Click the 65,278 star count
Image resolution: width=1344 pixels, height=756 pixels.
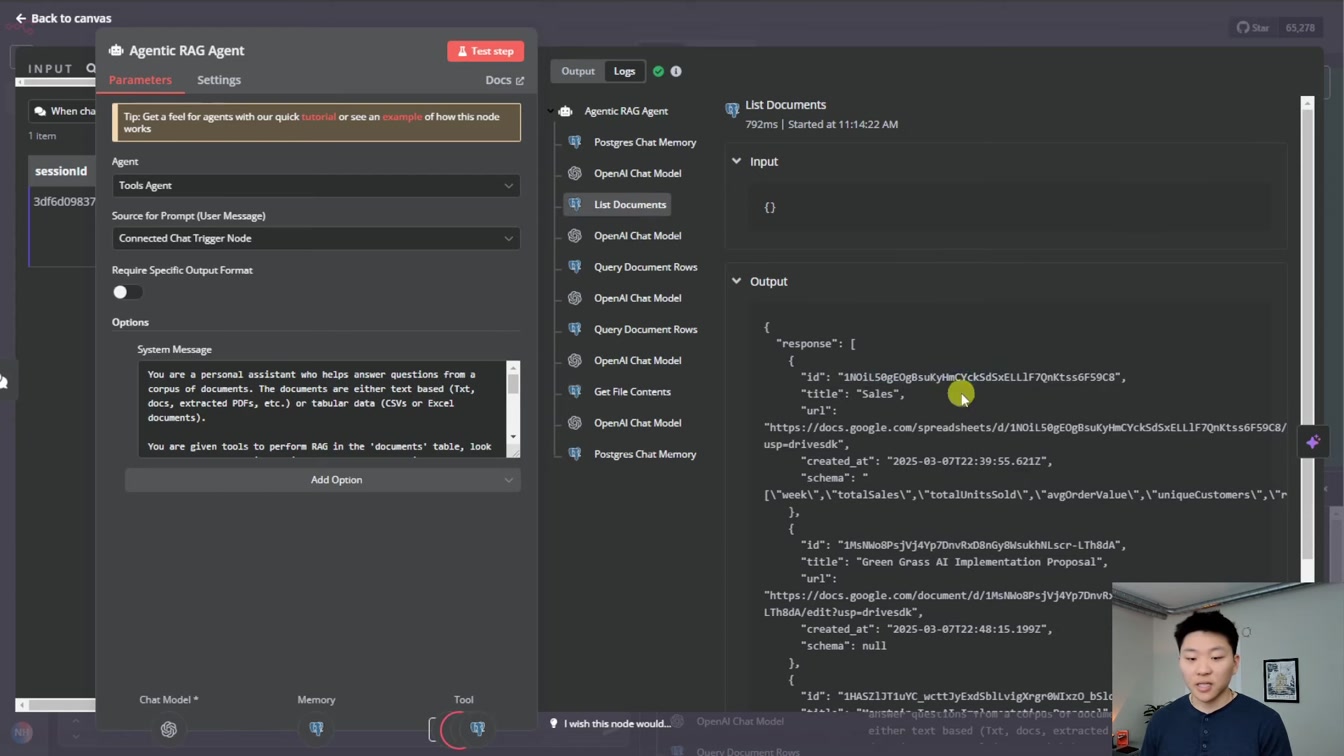coord(1300,27)
